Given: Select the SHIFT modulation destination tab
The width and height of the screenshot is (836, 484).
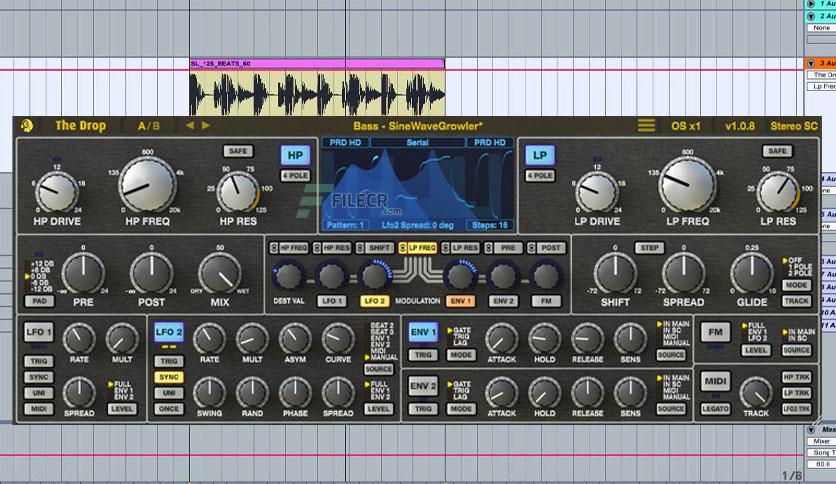Looking at the screenshot, I should click(x=374, y=248).
